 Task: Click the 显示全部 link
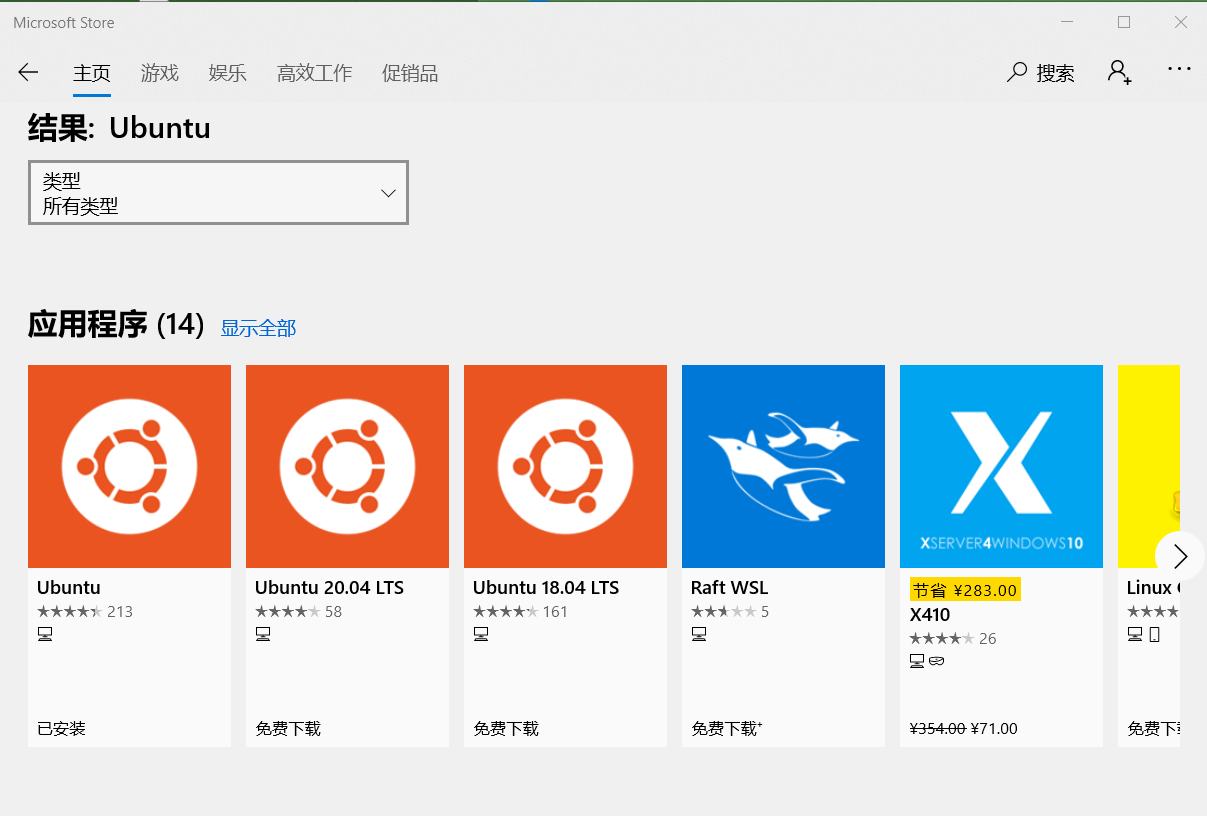tap(258, 328)
